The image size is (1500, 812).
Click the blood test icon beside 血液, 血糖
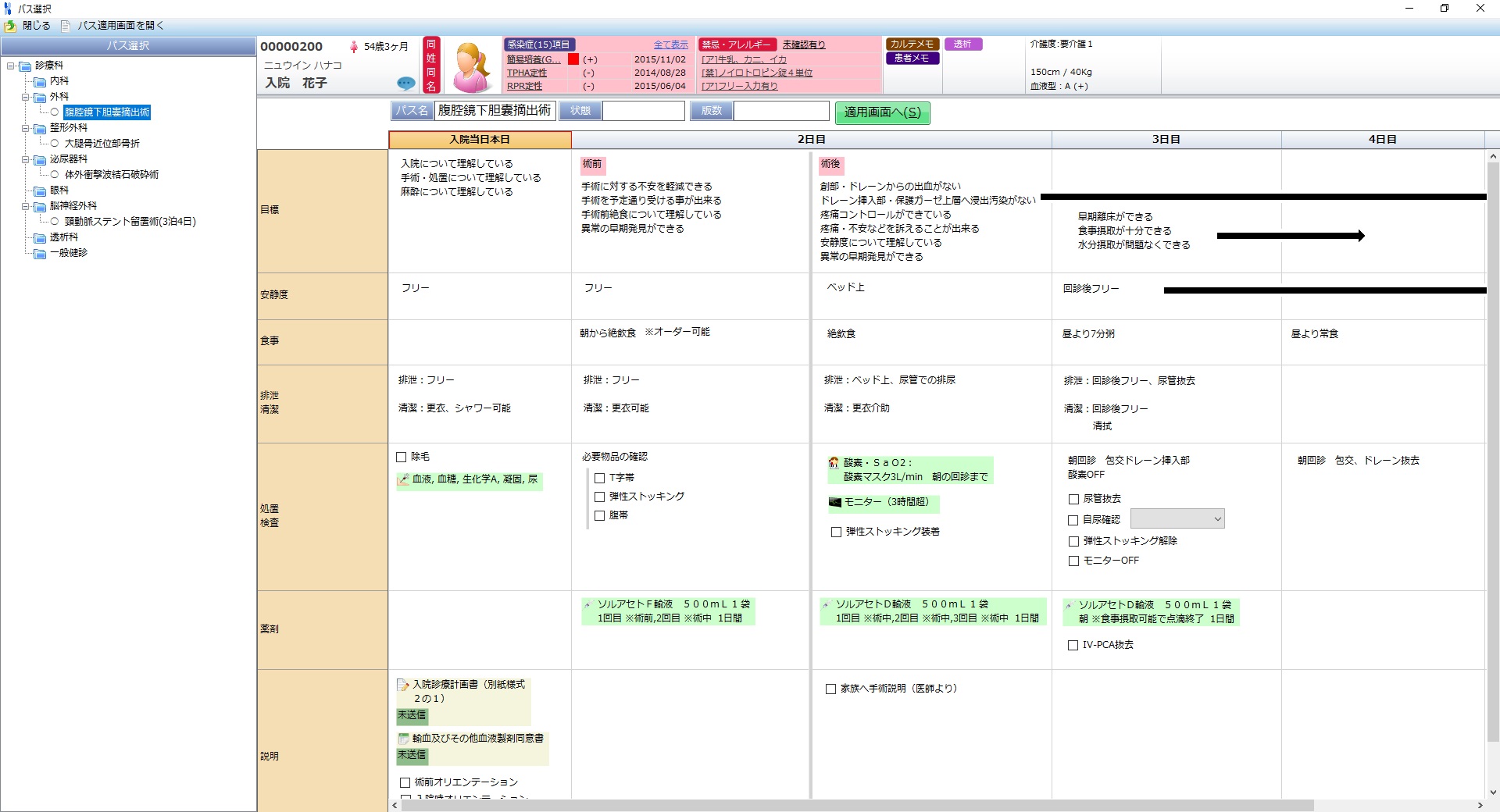[403, 479]
